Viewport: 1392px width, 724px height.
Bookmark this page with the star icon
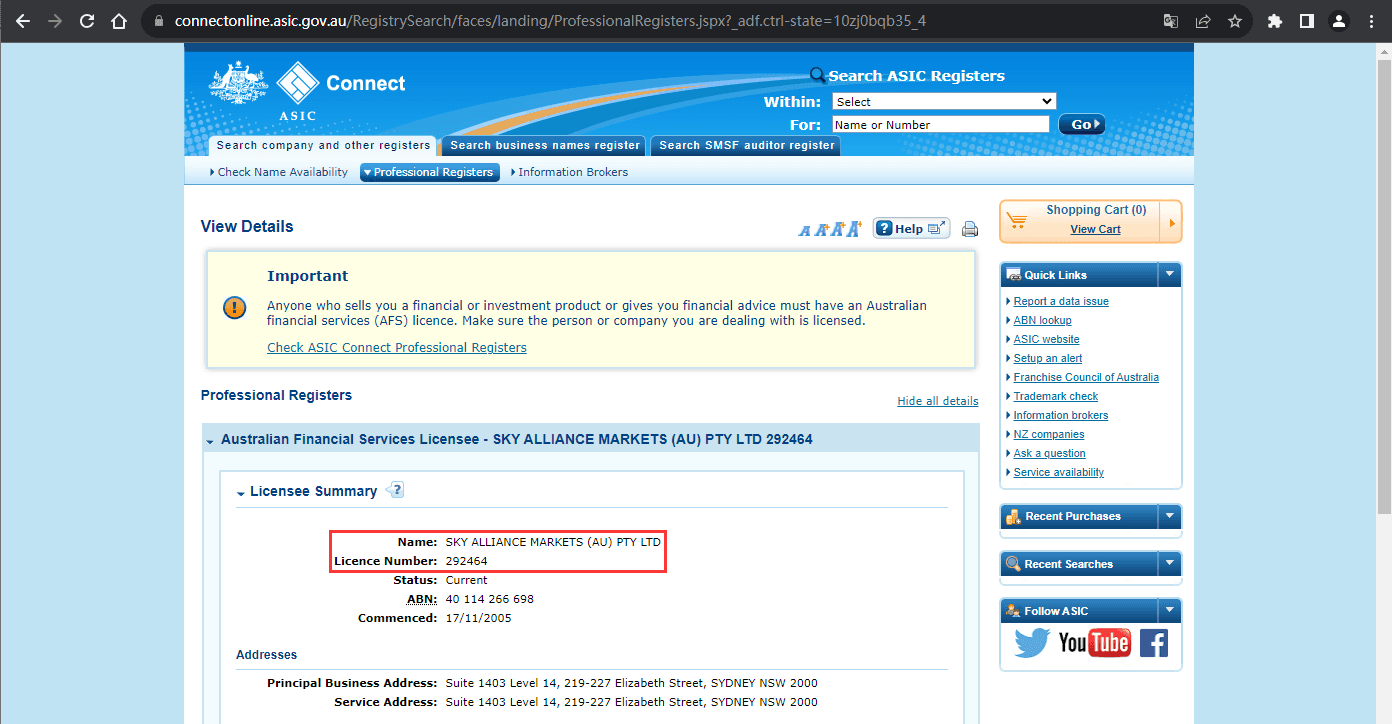(x=1235, y=21)
